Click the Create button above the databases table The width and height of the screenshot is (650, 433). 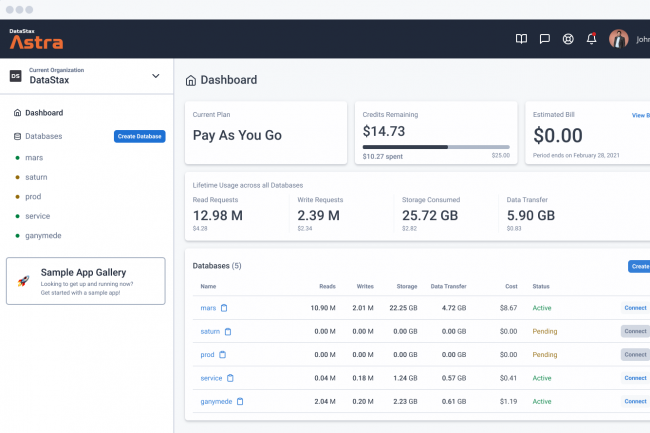[639, 266]
